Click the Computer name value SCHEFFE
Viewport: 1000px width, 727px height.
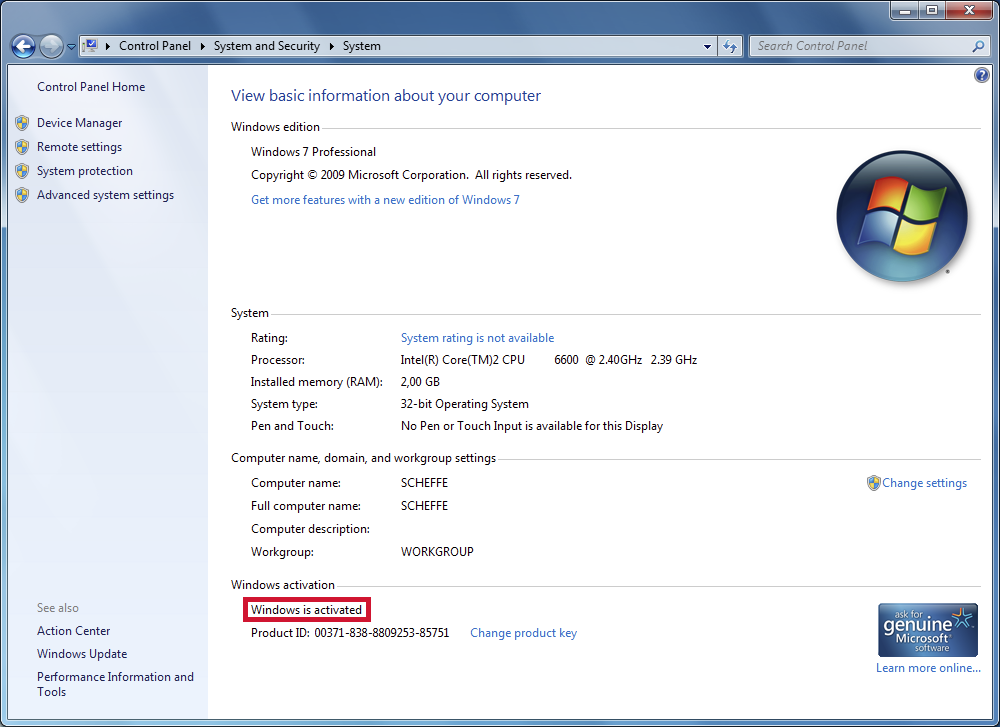point(424,483)
